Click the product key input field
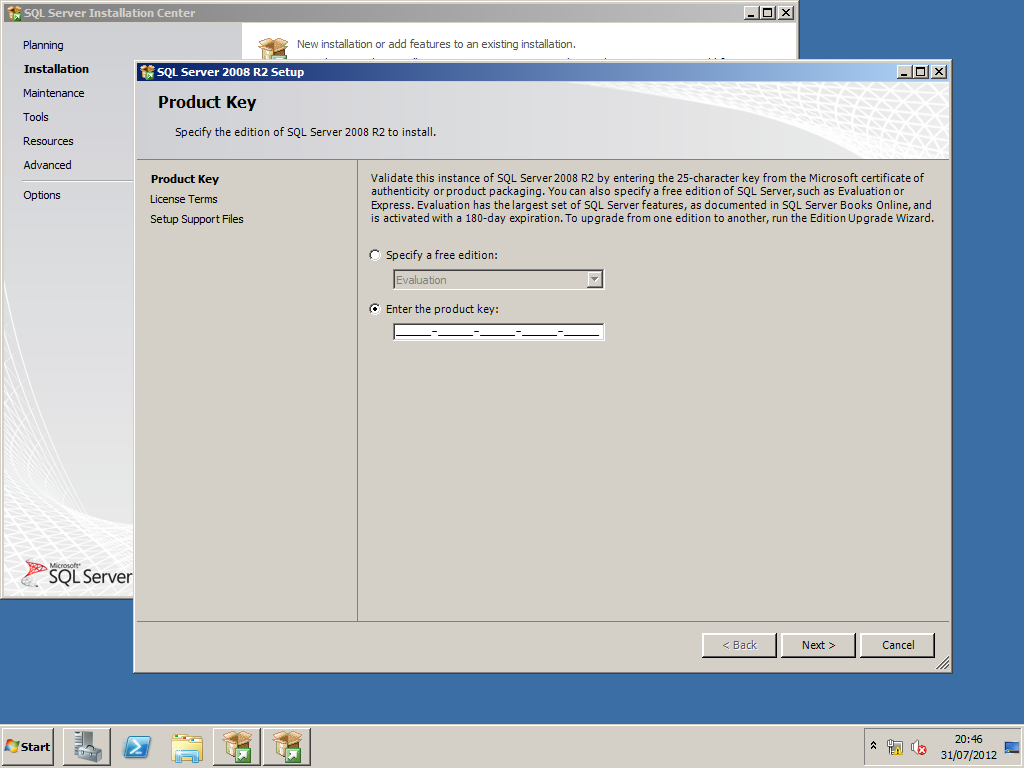 pyautogui.click(x=498, y=332)
